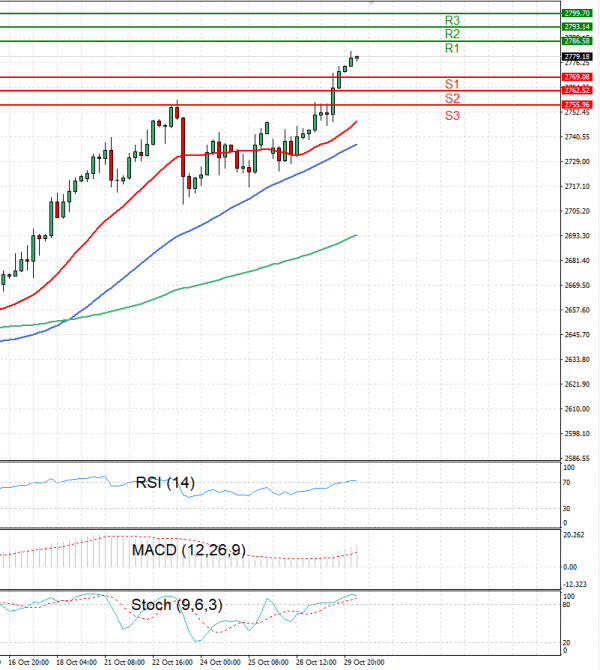Screen dimensions: 600x670
Task: Click the 2586.55 price axis value
Action: pyautogui.click(x=577, y=458)
